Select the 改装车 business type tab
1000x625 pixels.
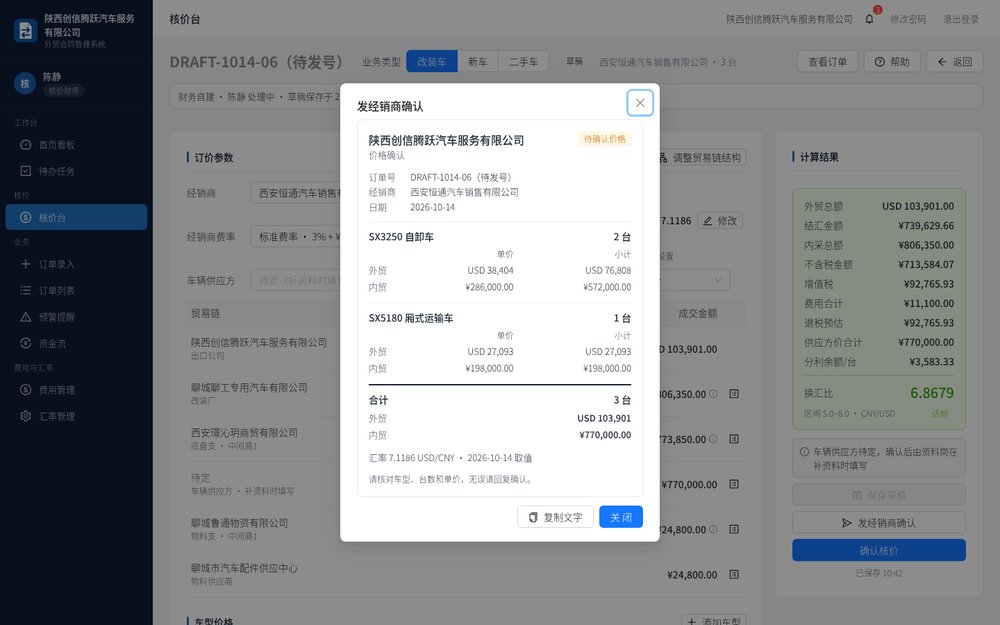[x=432, y=61]
